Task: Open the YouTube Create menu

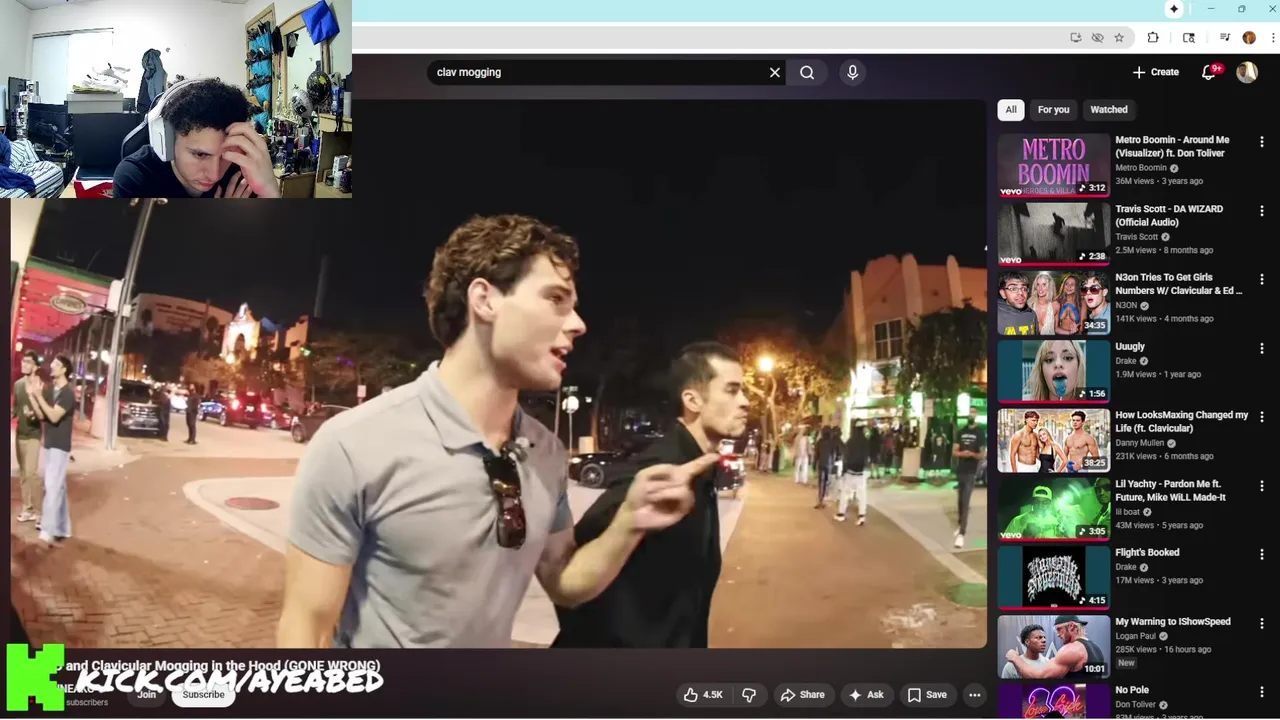Action: pos(1155,72)
